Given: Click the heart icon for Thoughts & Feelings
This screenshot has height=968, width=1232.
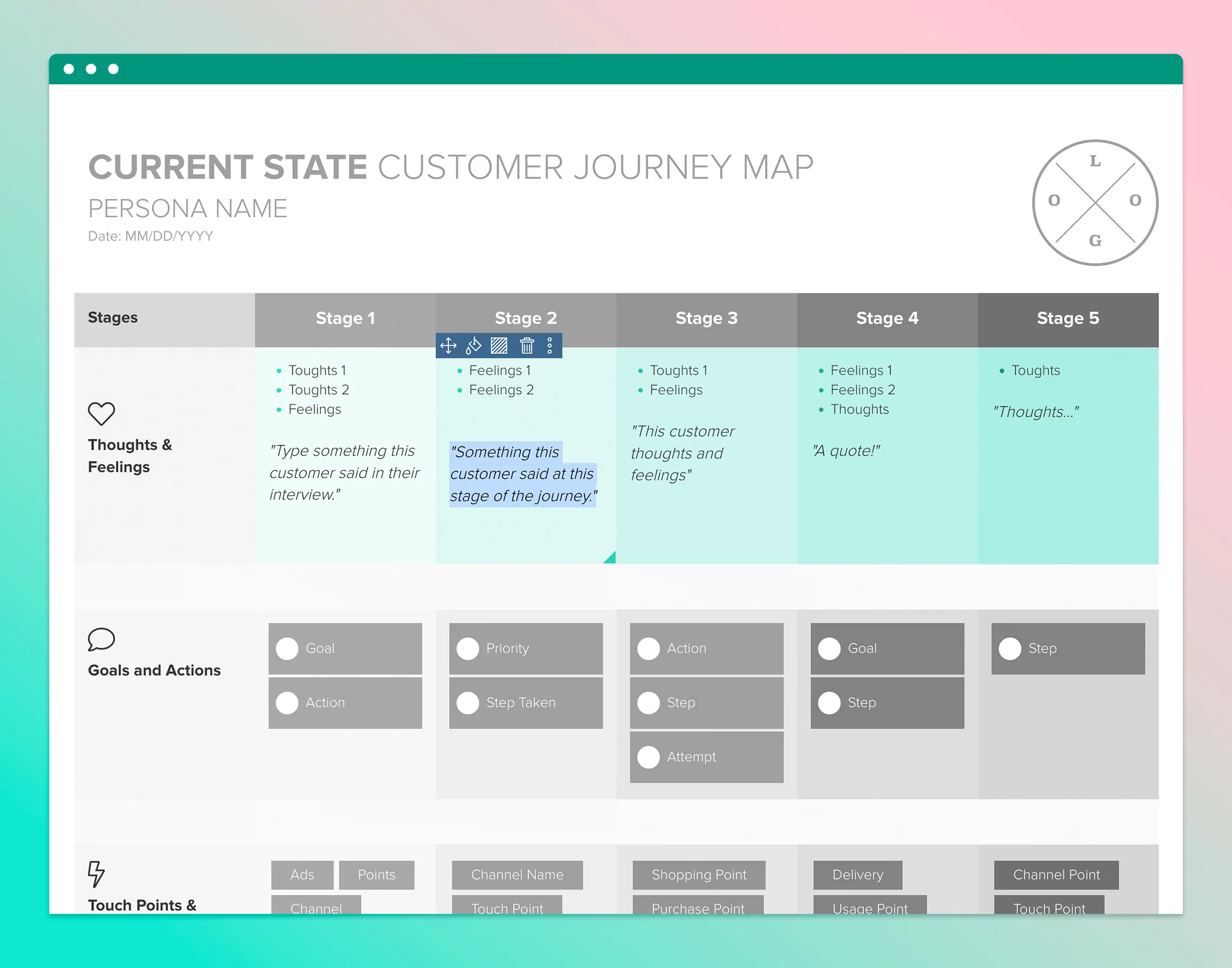Looking at the screenshot, I should click(x=102, y=413).
